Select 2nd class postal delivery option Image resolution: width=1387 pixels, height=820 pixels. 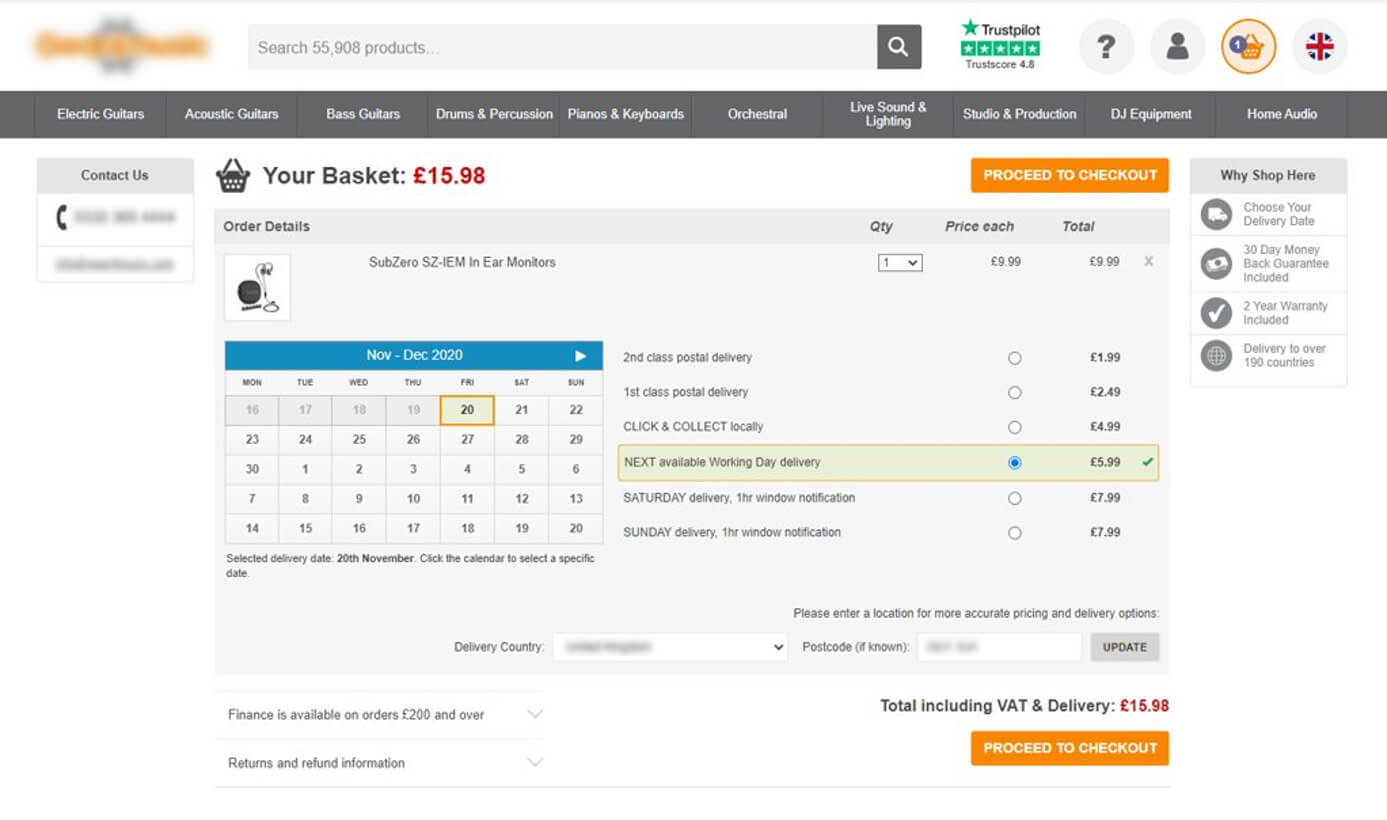1015,357
